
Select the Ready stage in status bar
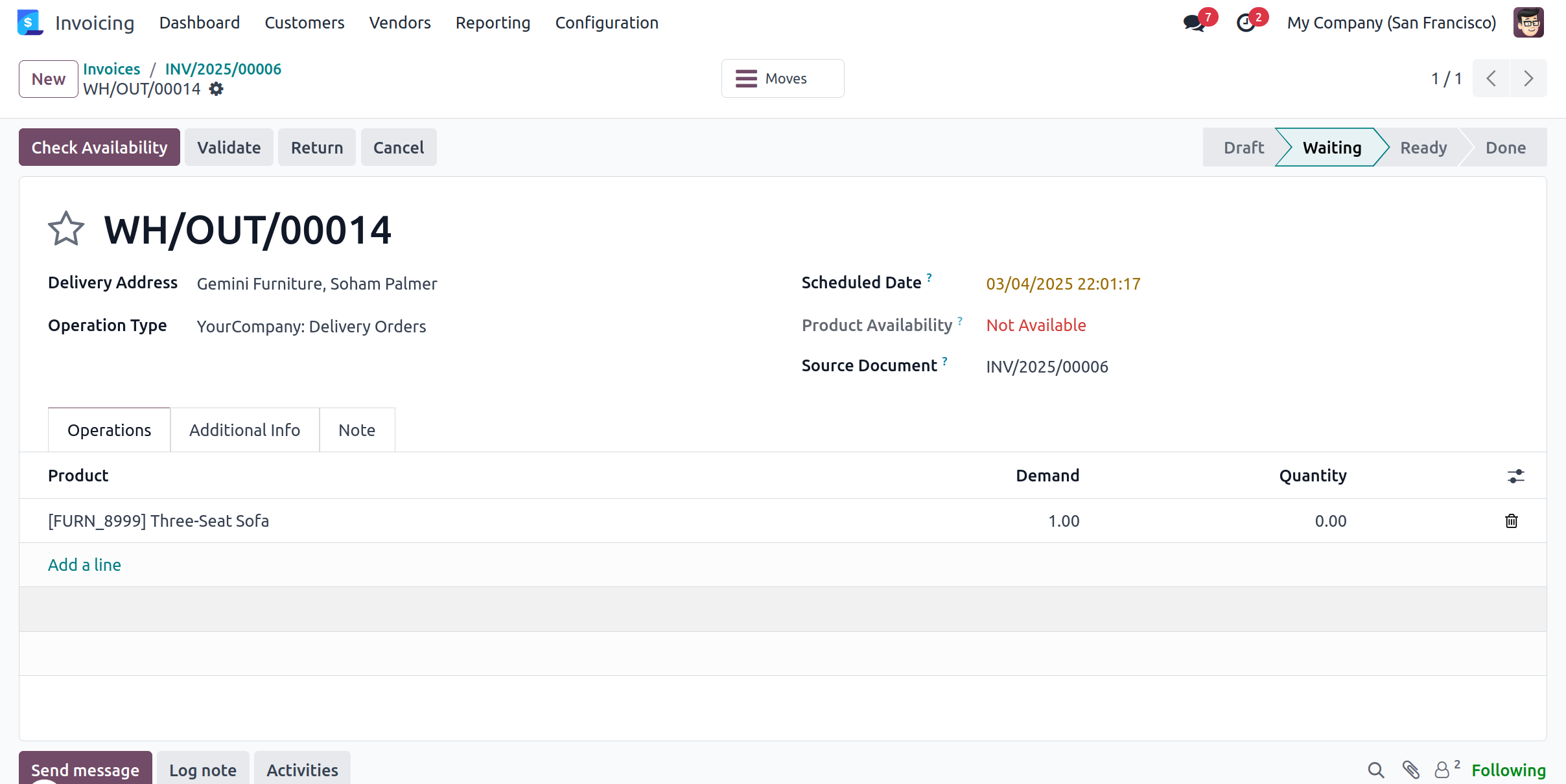[x=1423, y=148]
